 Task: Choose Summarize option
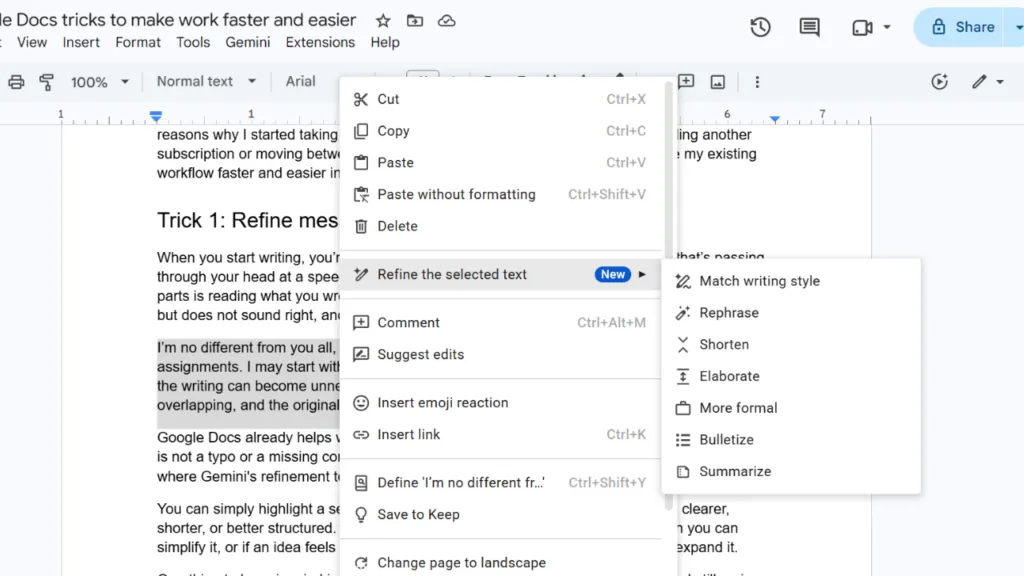coord(791,472)
